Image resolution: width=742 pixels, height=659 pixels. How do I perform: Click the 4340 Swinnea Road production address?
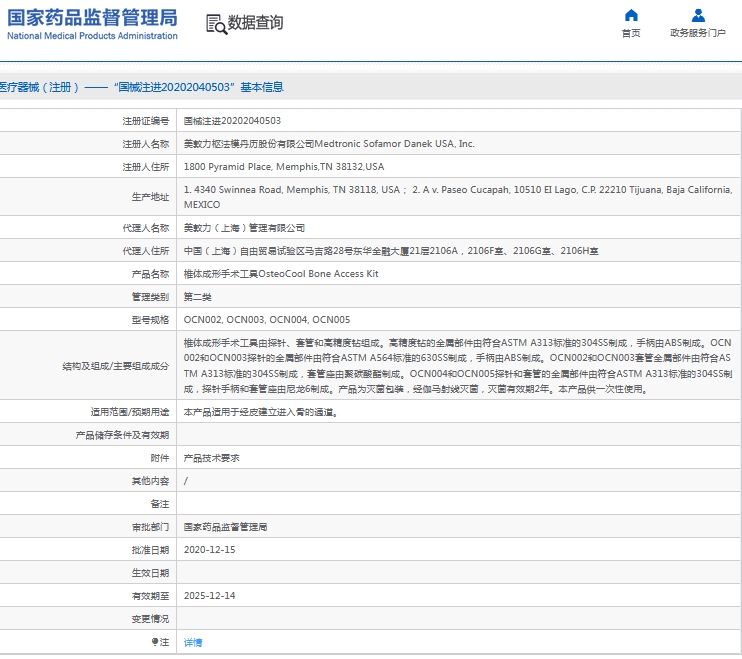click(x=458, y=197)
